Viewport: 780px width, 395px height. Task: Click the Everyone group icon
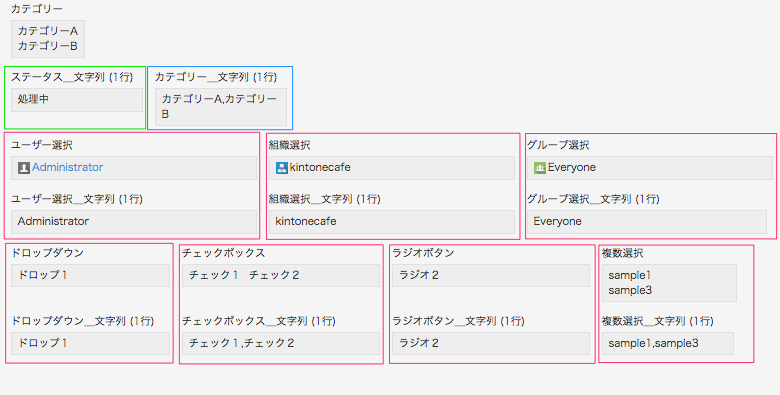pos(540,168)
